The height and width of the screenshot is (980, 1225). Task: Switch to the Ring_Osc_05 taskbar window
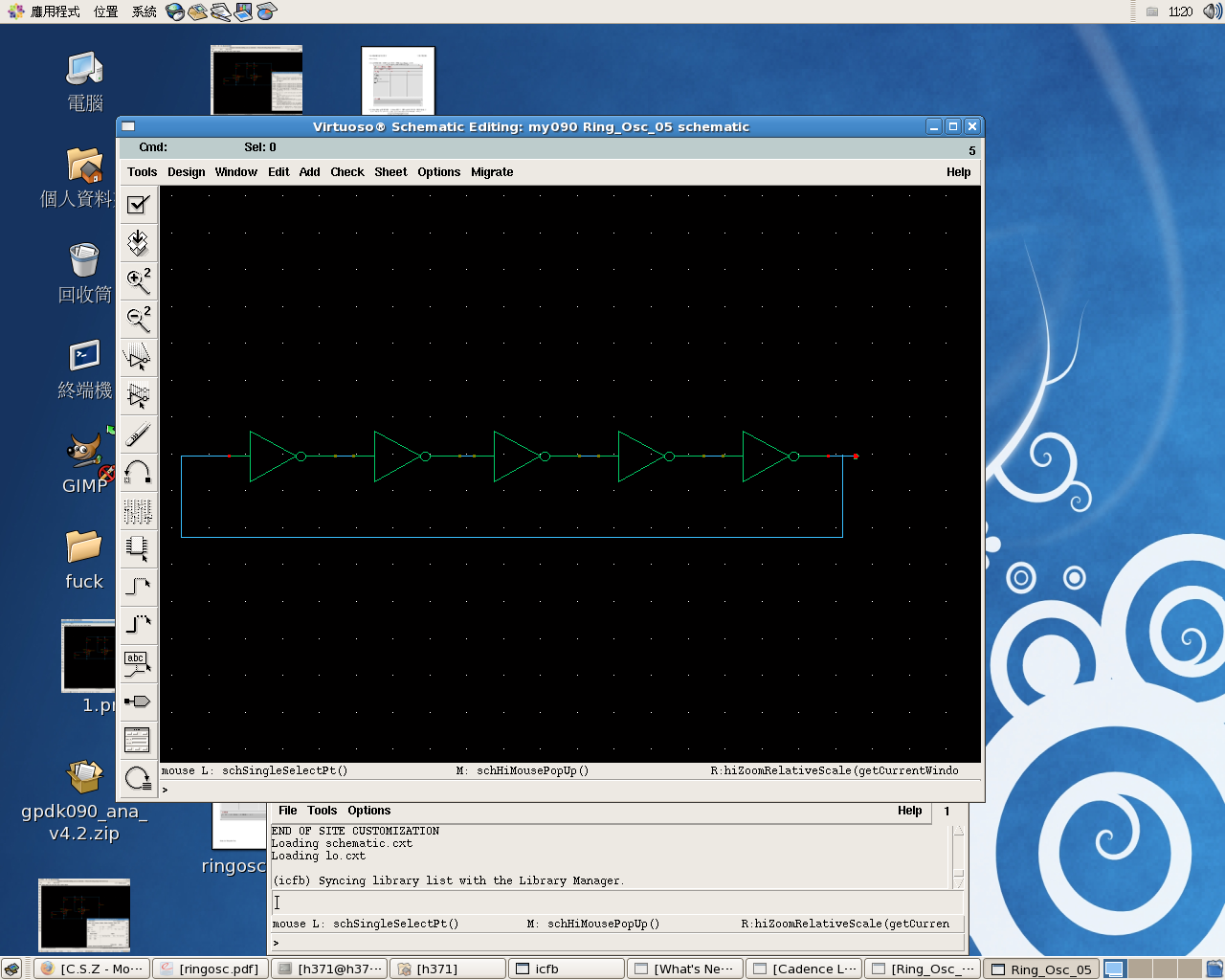pos(1041,968)
